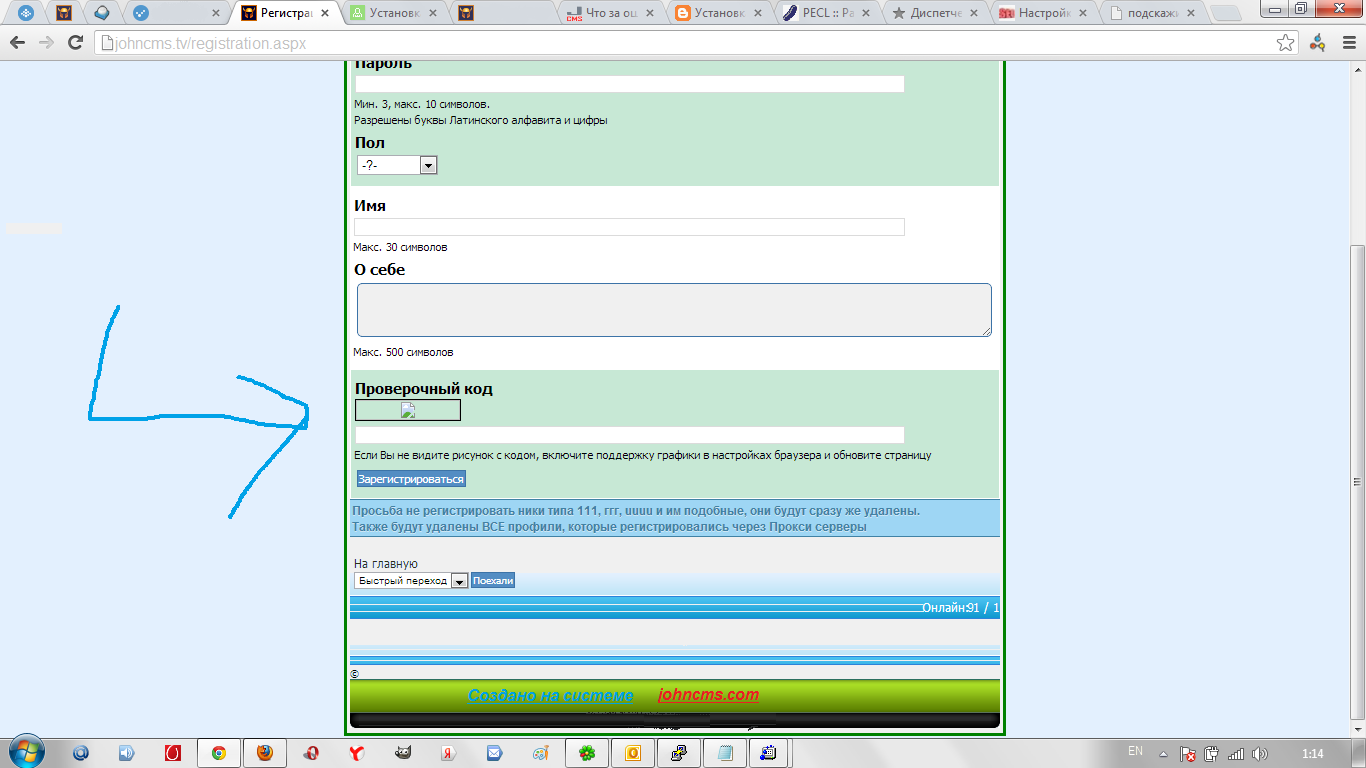Switch to the green Android 'Установк' tab
The width and height of the screenshot is (1366, 768).
click(395, 14)
